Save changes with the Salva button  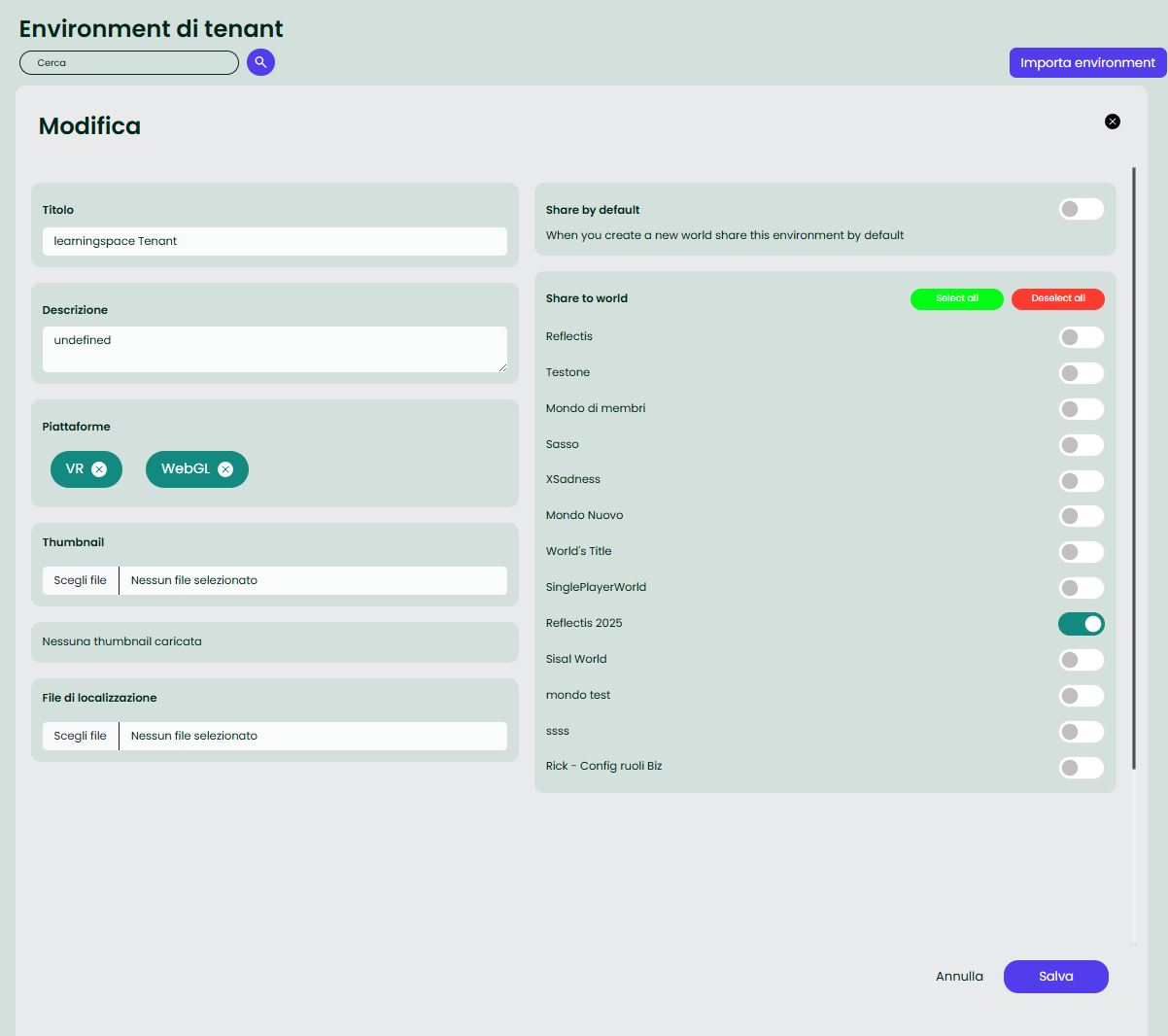tap(1055, 977)
